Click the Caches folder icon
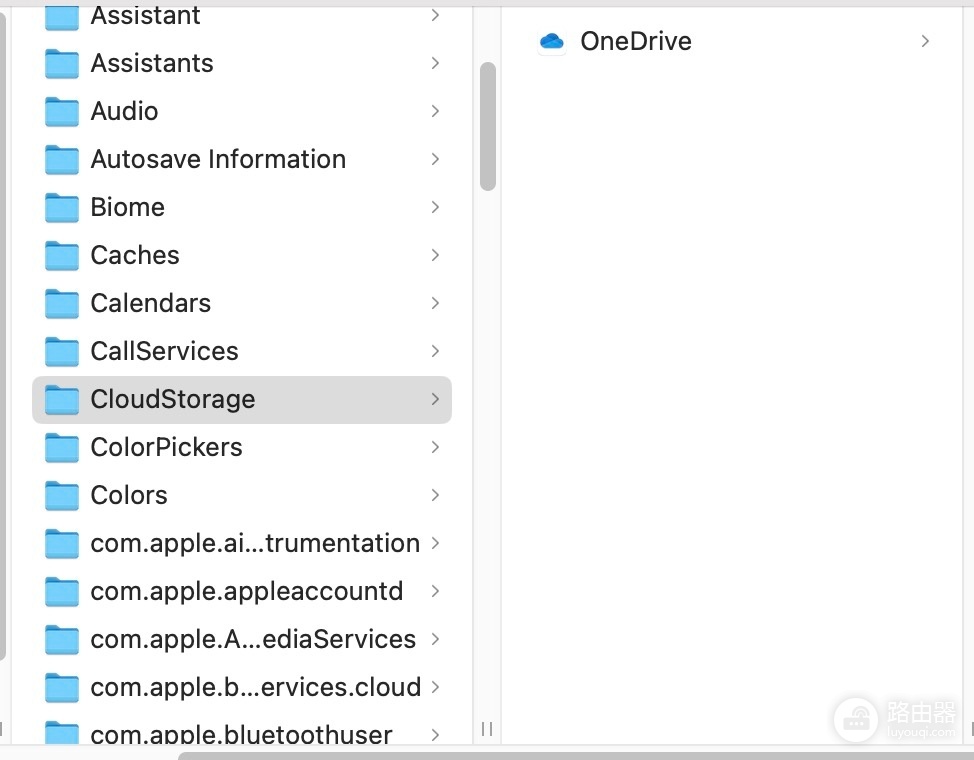974x760 pixels. tap(61, 255)
